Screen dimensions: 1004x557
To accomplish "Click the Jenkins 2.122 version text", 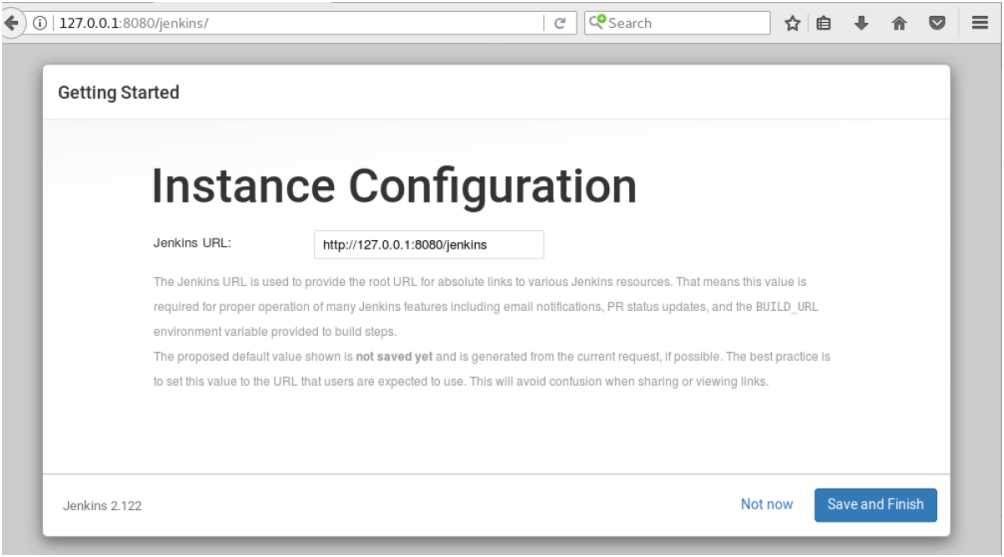I will pyautogui.click(x=102, y=506).
